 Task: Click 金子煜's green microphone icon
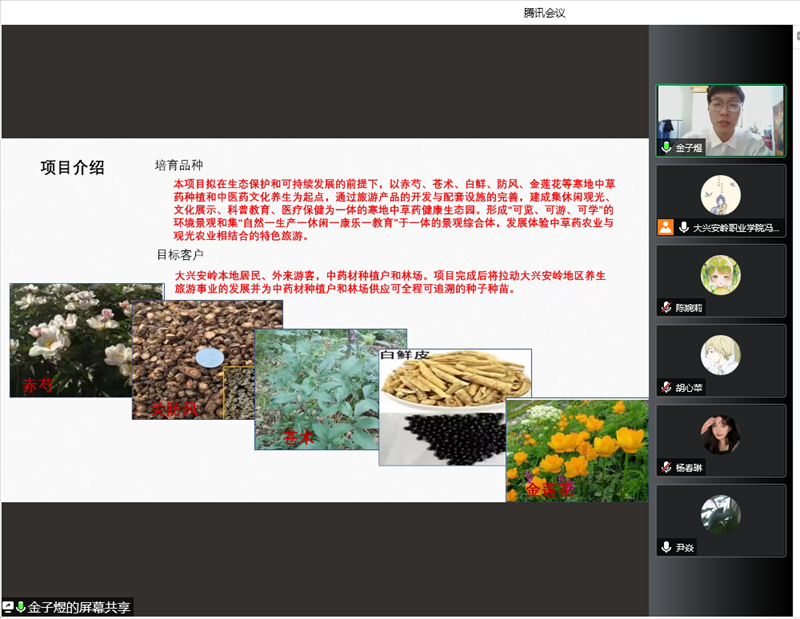(x=666, y=147)
